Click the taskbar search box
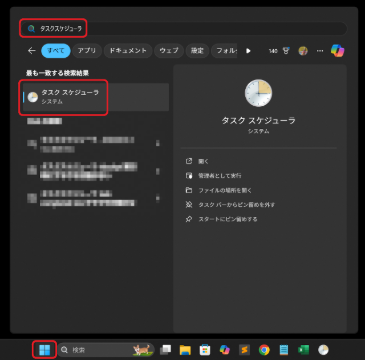 106,350
